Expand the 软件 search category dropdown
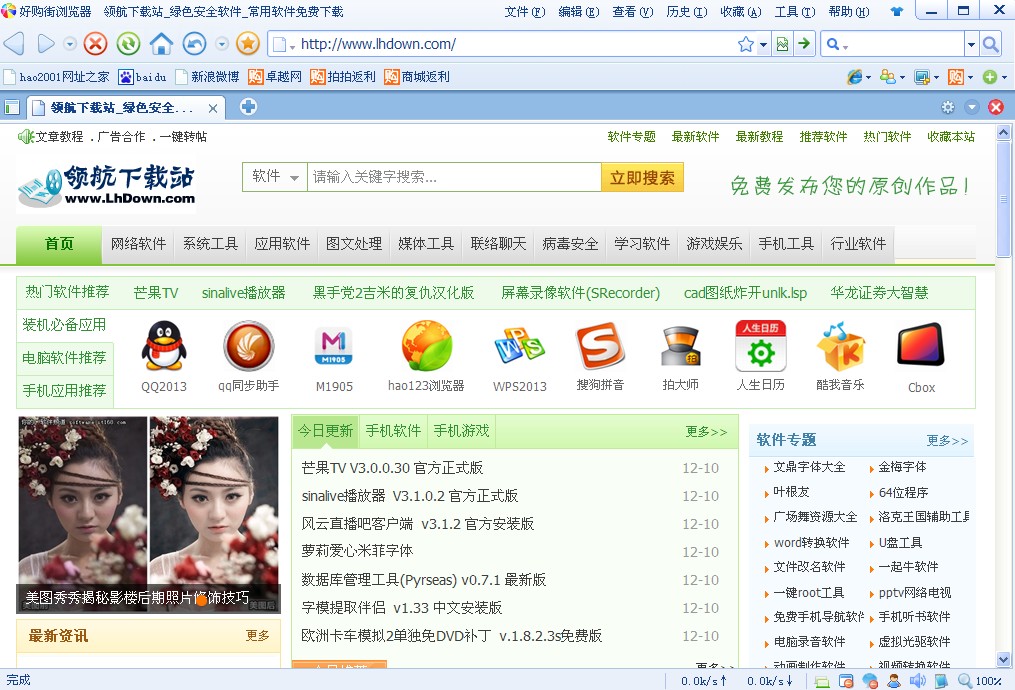This screenshot has height=690, width=1015. [274, 177]
